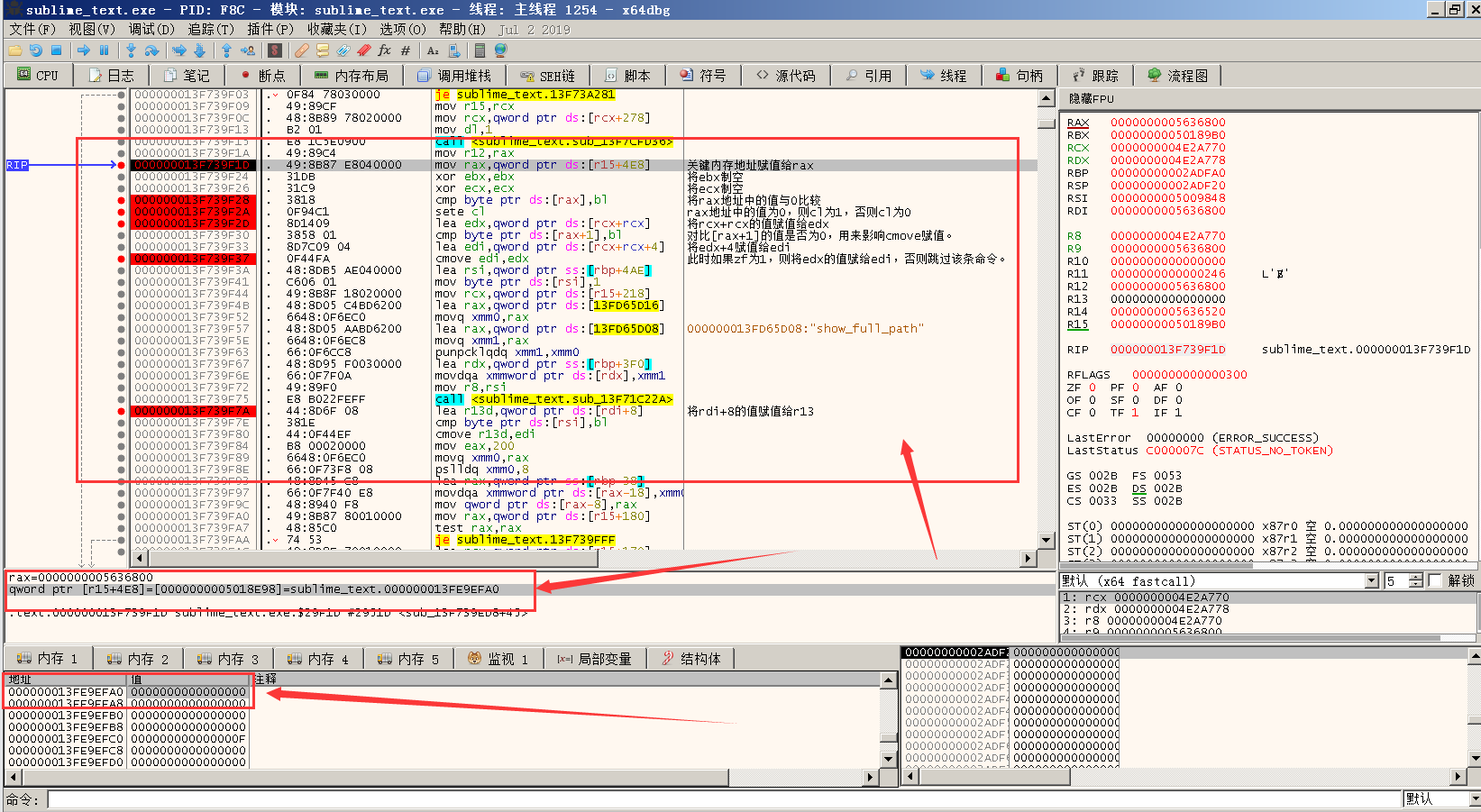
Task: Open the patches bandage icon
Action: coord(302,50)
